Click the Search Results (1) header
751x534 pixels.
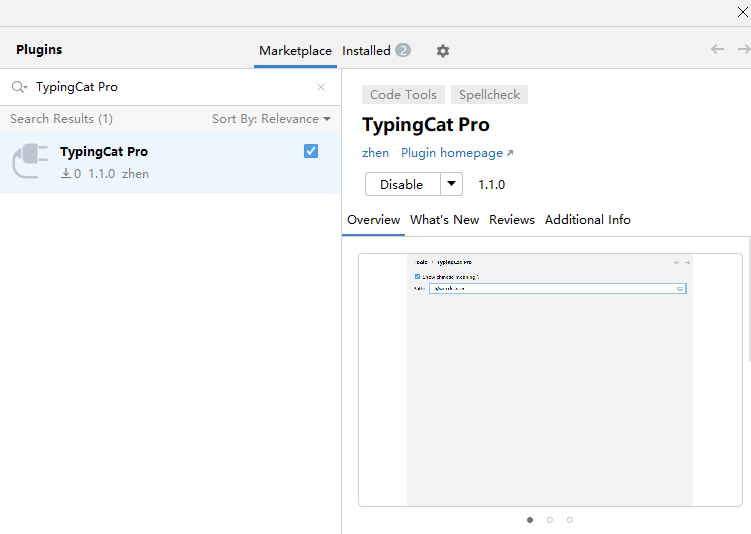(x=61, y=119)
